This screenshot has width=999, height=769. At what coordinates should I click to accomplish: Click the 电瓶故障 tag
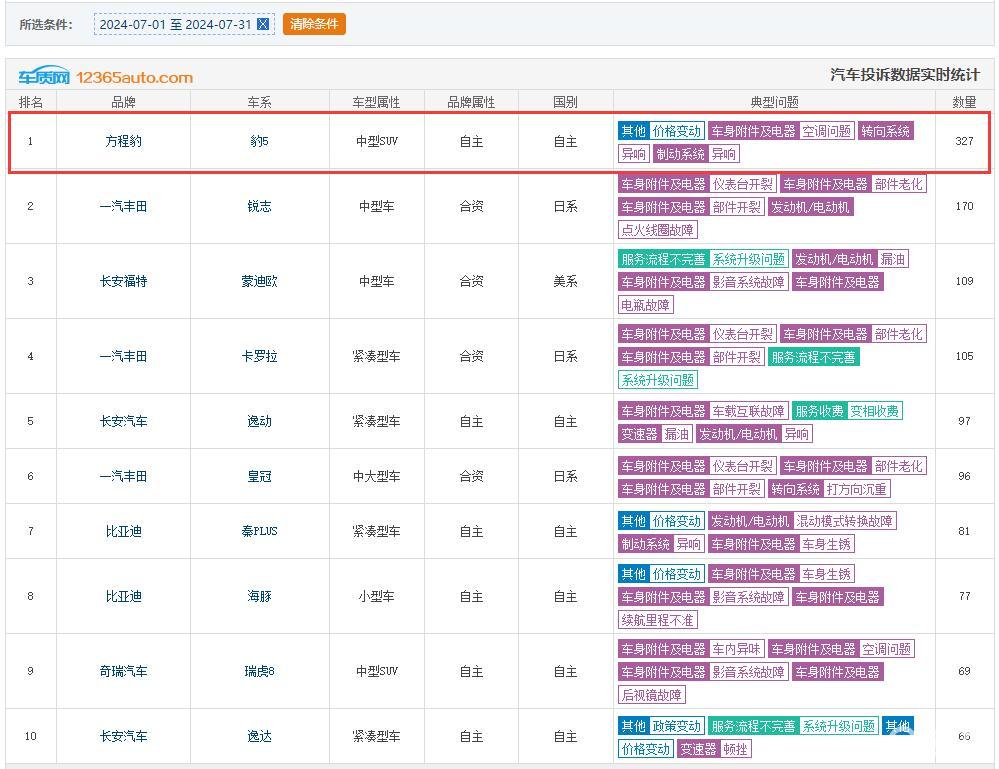pyautogui.click(x=645, y=305)
